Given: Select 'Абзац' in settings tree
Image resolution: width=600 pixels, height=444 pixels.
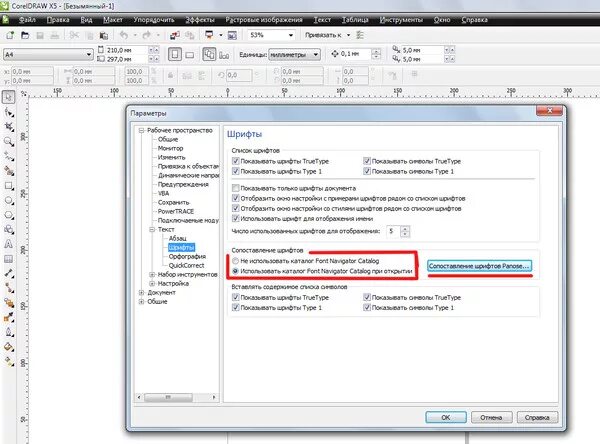Looking at the screenshot, I should [x=178, y=238].
